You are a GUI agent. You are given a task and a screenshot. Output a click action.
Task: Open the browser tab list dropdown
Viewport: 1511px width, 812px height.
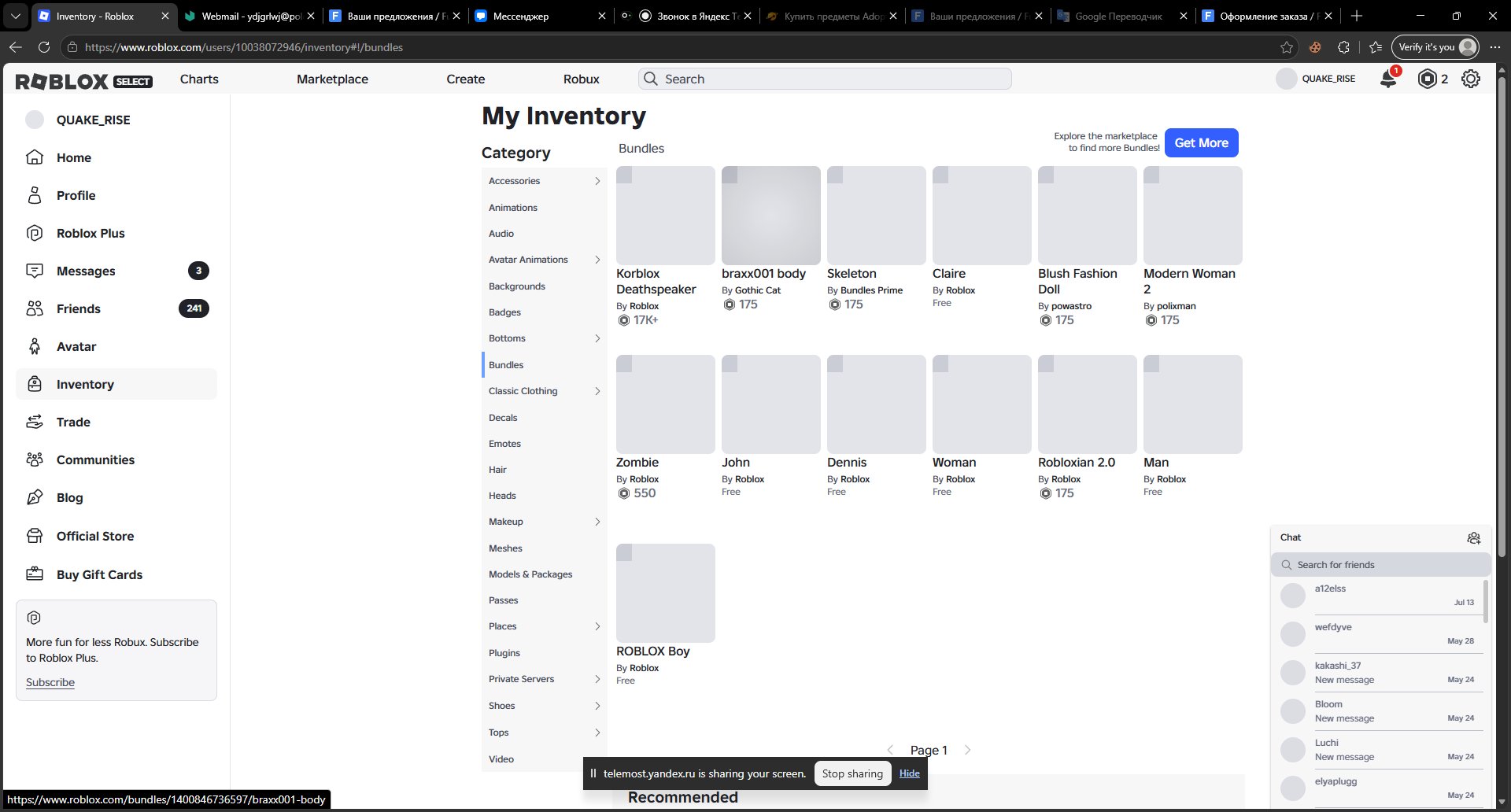(16, 16)
